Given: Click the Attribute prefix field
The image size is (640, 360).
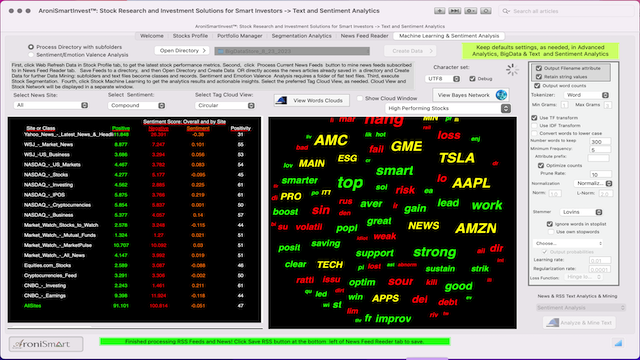Looking at the screenshot, I should tap(598, 158).
